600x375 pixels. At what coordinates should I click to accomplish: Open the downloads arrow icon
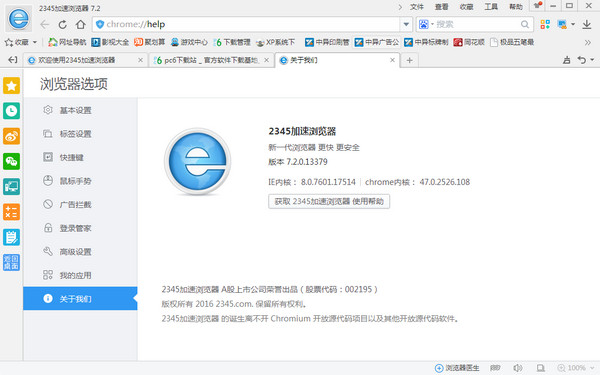tap(587, 24)
